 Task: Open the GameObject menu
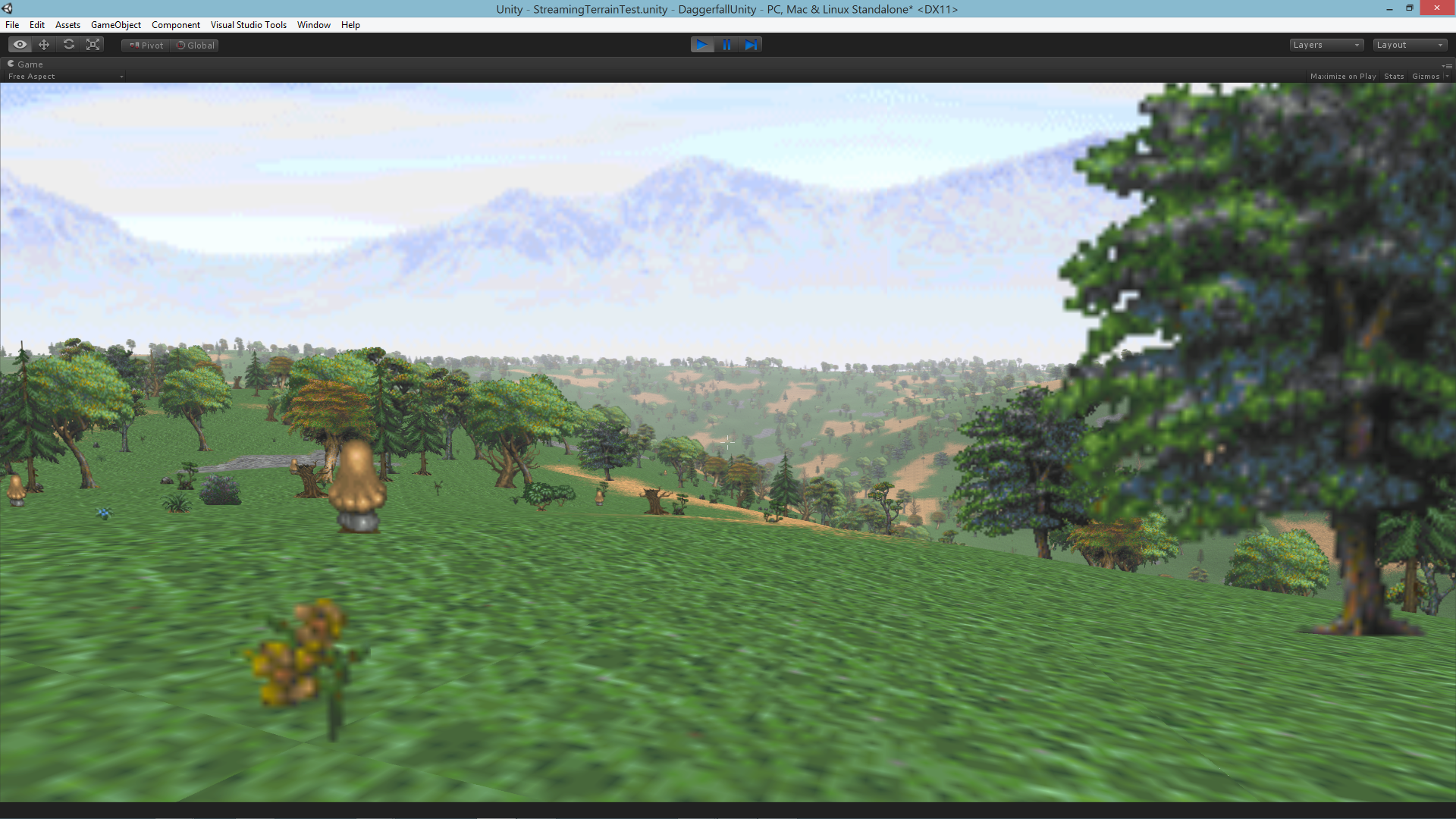point(116,24)
